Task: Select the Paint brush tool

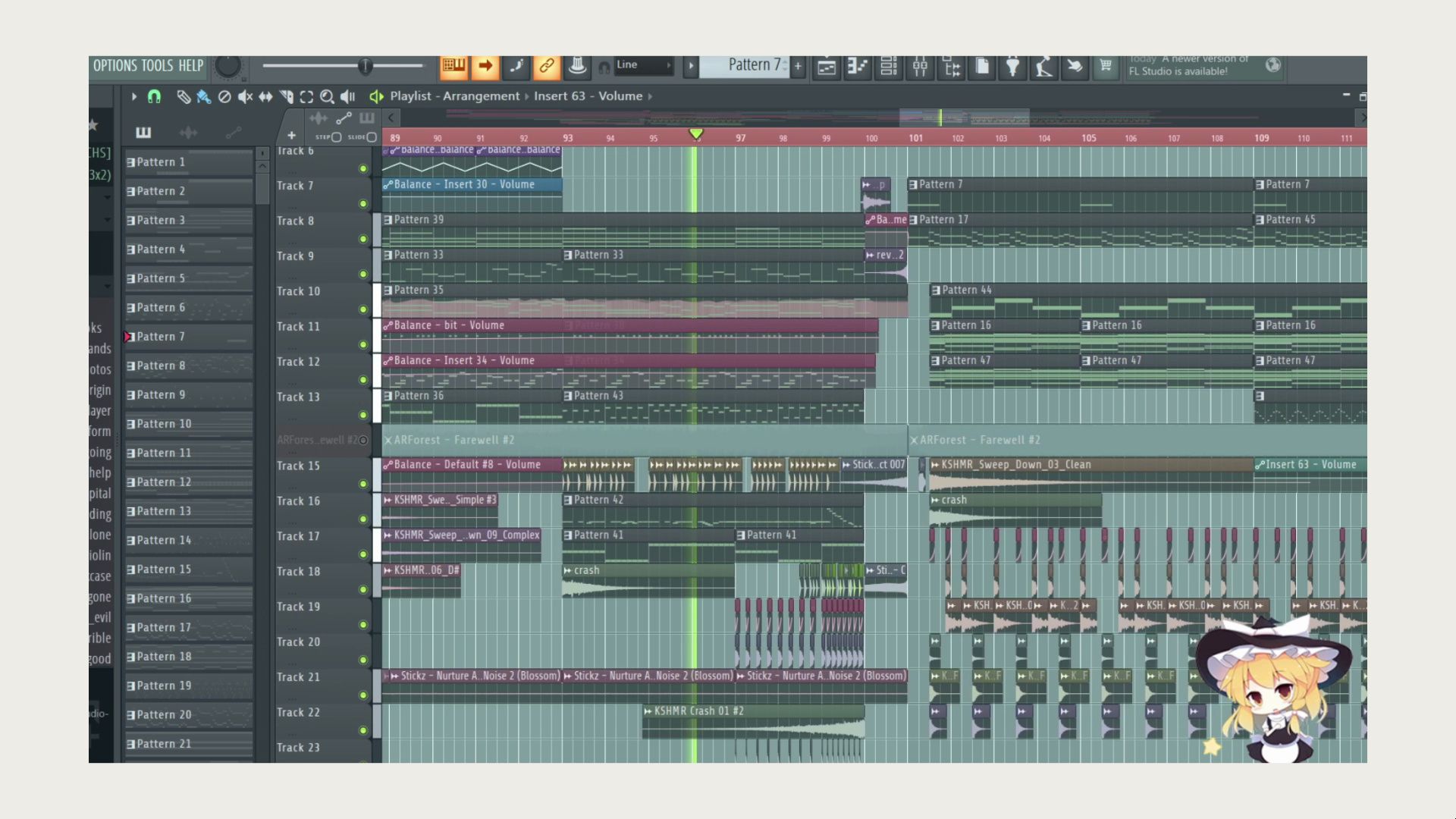Action: 204,96
